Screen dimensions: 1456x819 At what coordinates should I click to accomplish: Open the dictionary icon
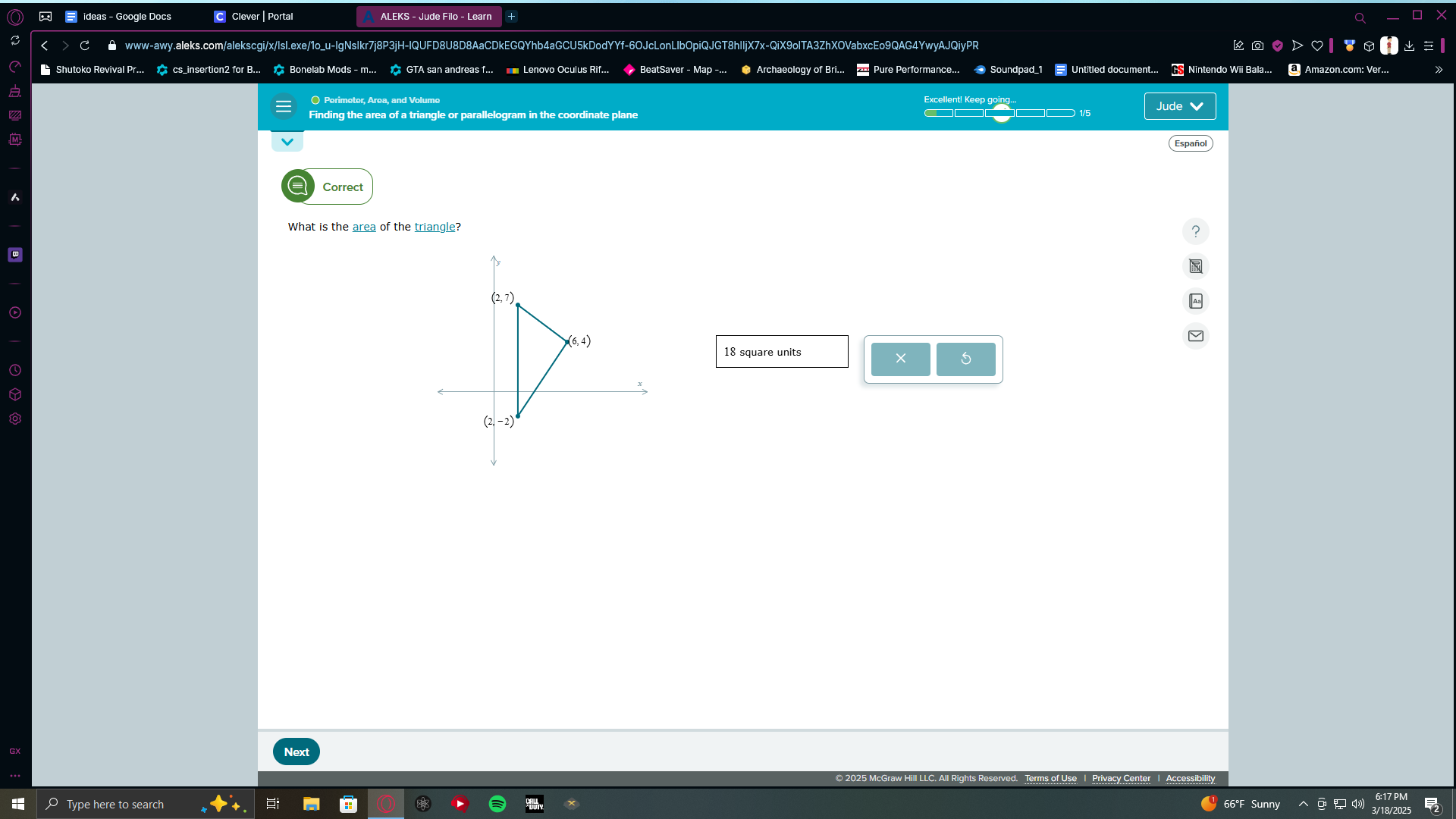coord(1196,301)
